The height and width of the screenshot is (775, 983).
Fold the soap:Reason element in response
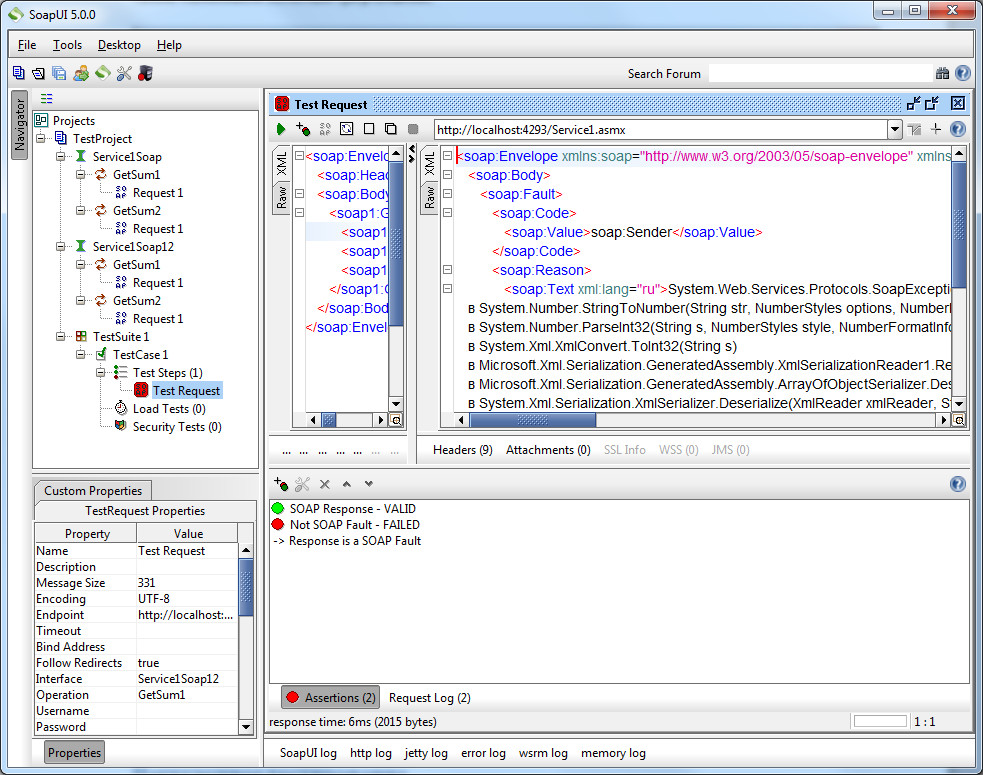448,270
